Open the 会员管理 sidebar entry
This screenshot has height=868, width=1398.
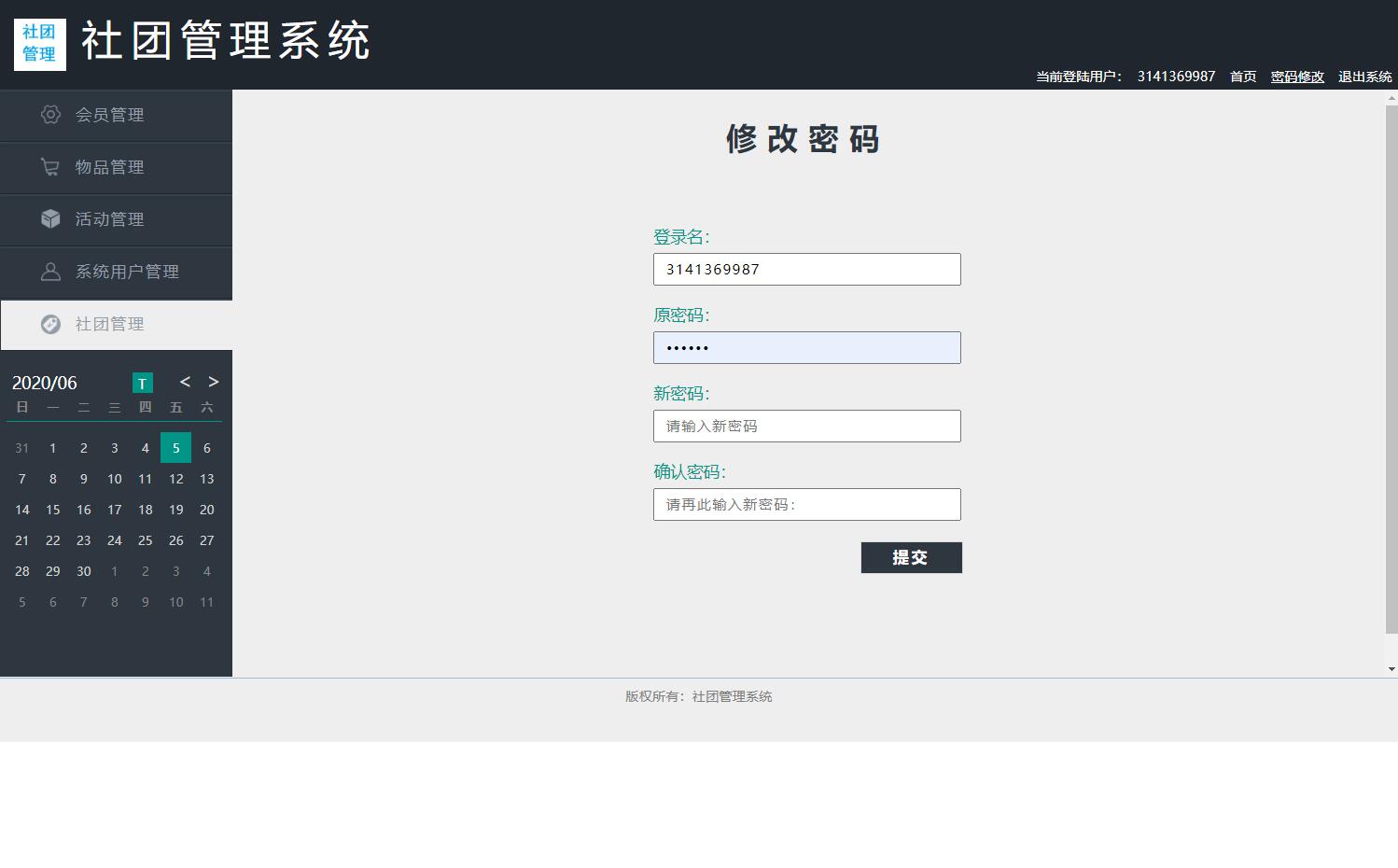tap(109, 114)
